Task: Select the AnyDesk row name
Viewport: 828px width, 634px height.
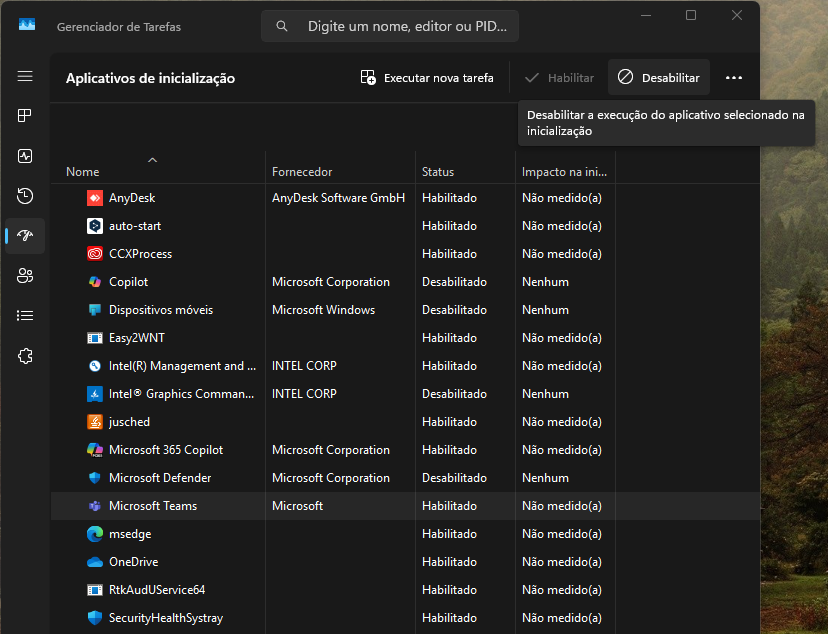Action: 132,198
